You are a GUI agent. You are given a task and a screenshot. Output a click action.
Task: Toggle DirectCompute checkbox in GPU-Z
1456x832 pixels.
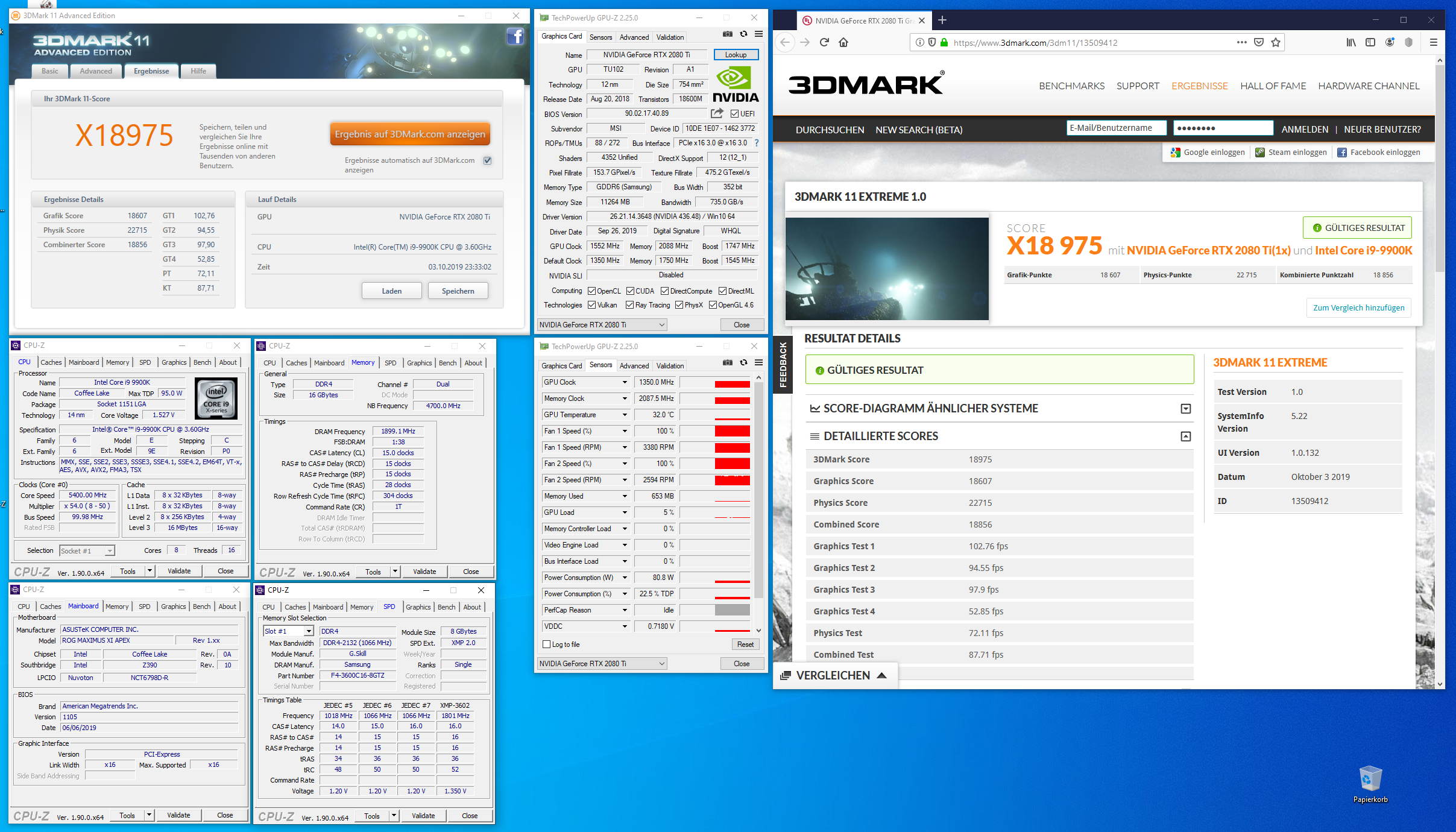click(664, 291)
